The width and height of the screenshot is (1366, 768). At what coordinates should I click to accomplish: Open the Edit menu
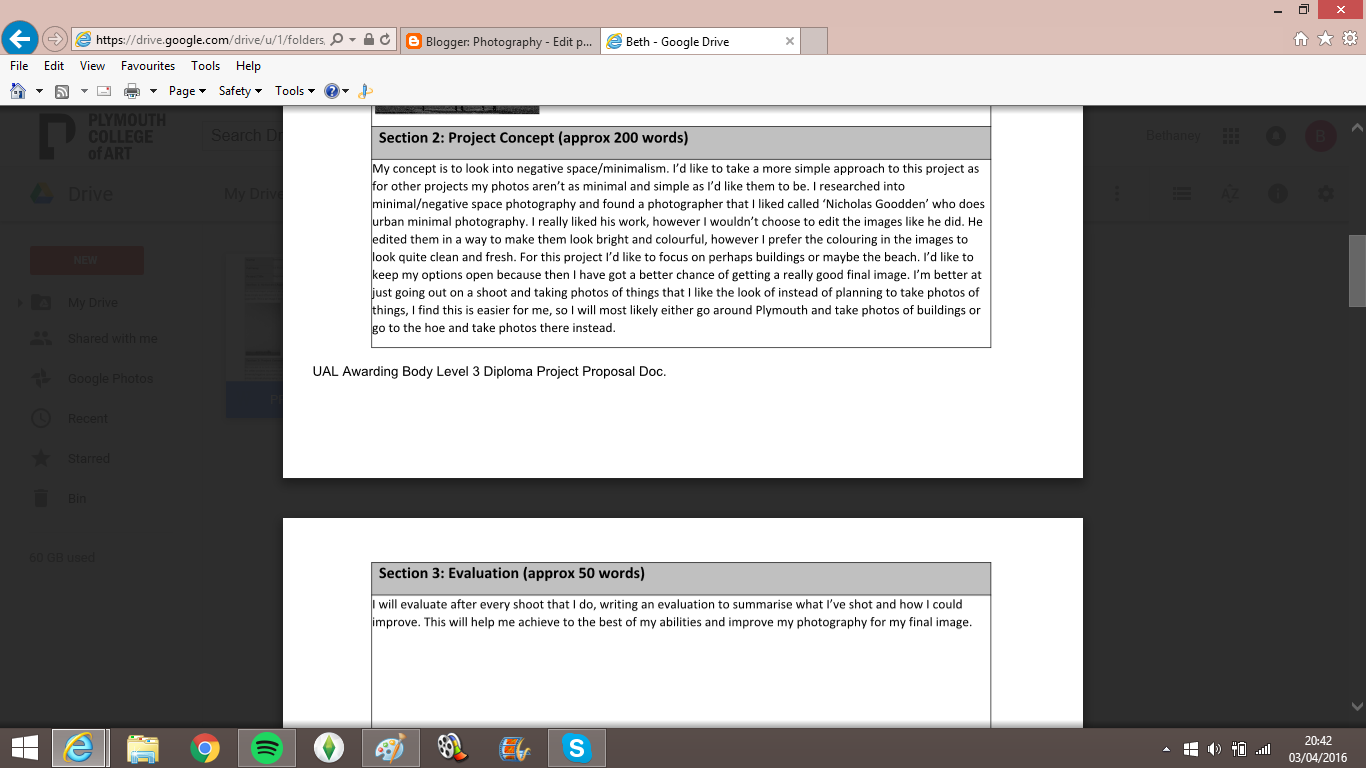pos(54,66)
